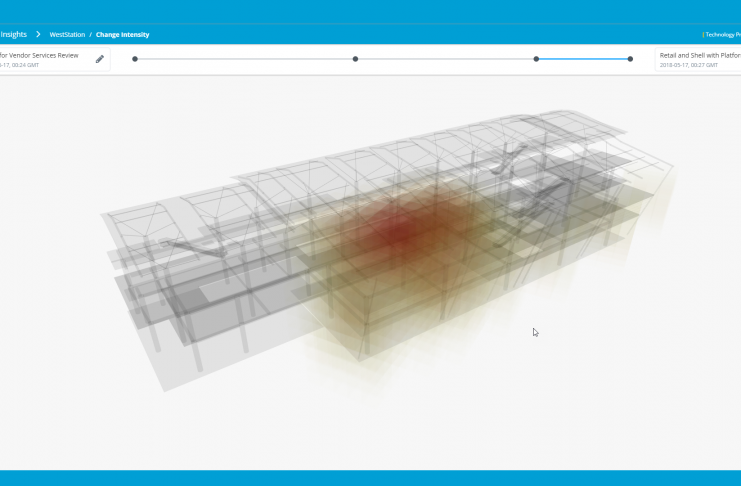Click the Insights breadcrumb link
This screenshot has width=741, height=486.
(x=14, y=34)
